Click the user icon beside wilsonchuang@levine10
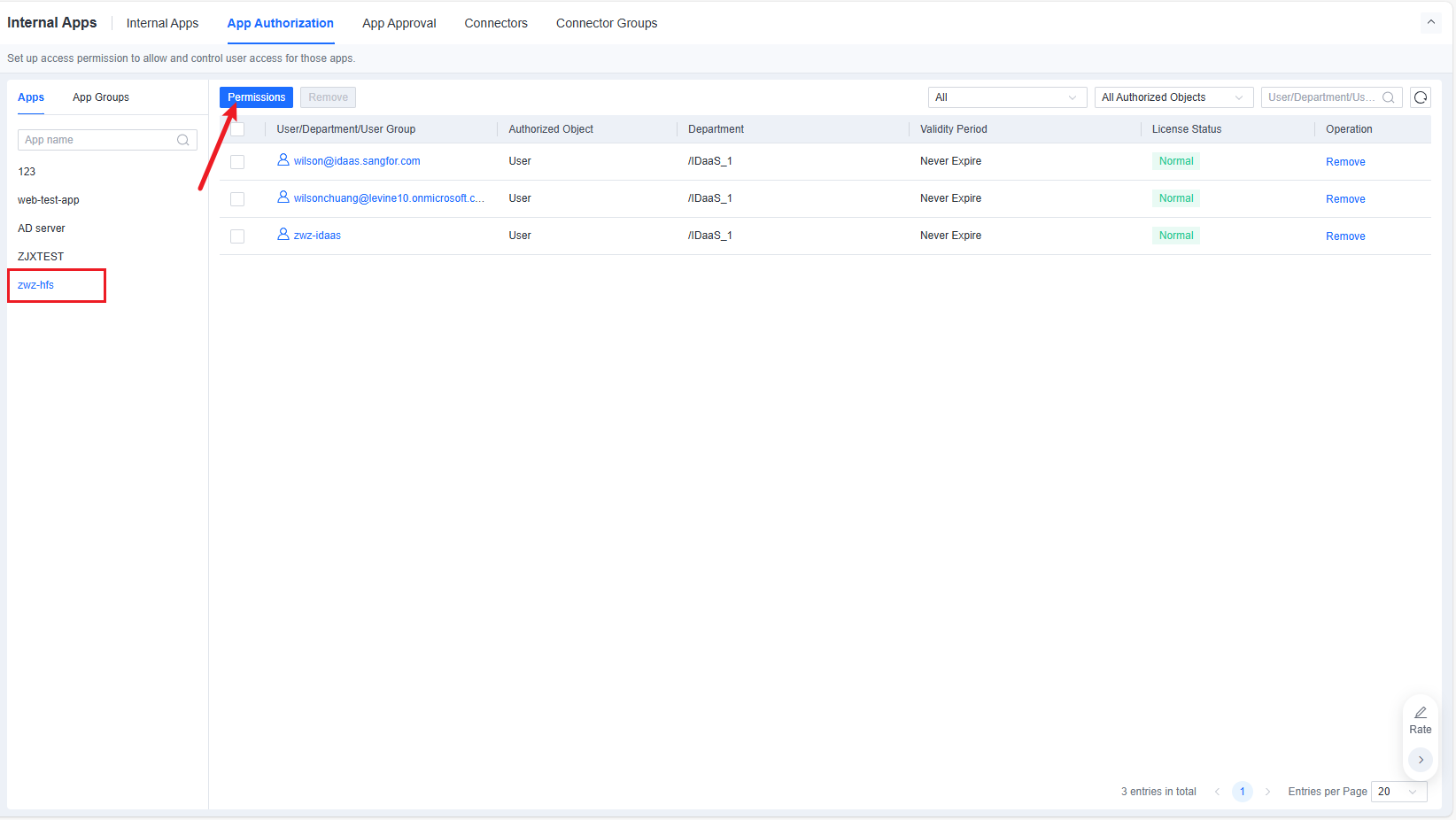This screenshot has width=1456, height=820. (x=283, y=197)
